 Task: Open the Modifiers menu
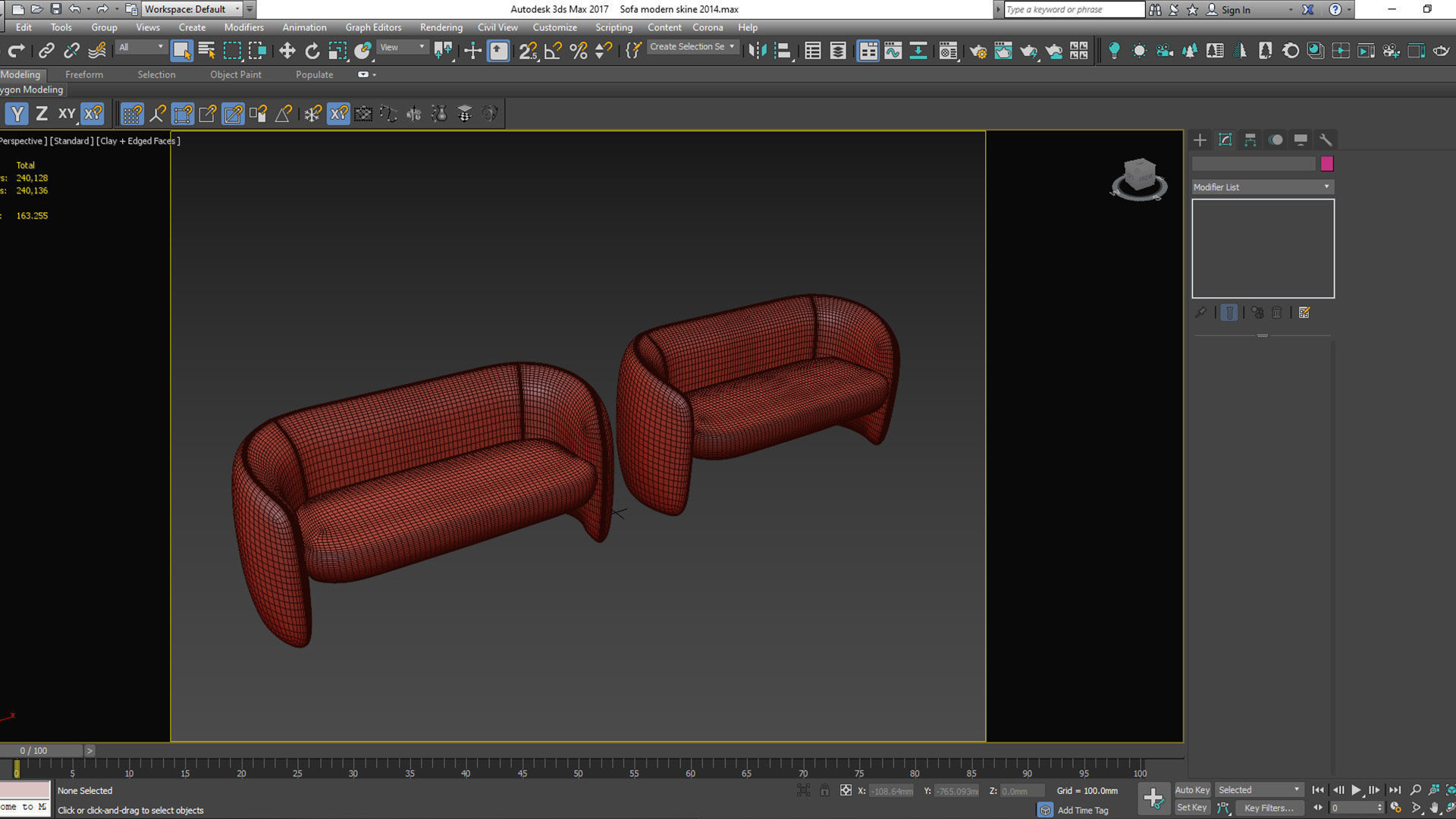[x=243, y=27]
